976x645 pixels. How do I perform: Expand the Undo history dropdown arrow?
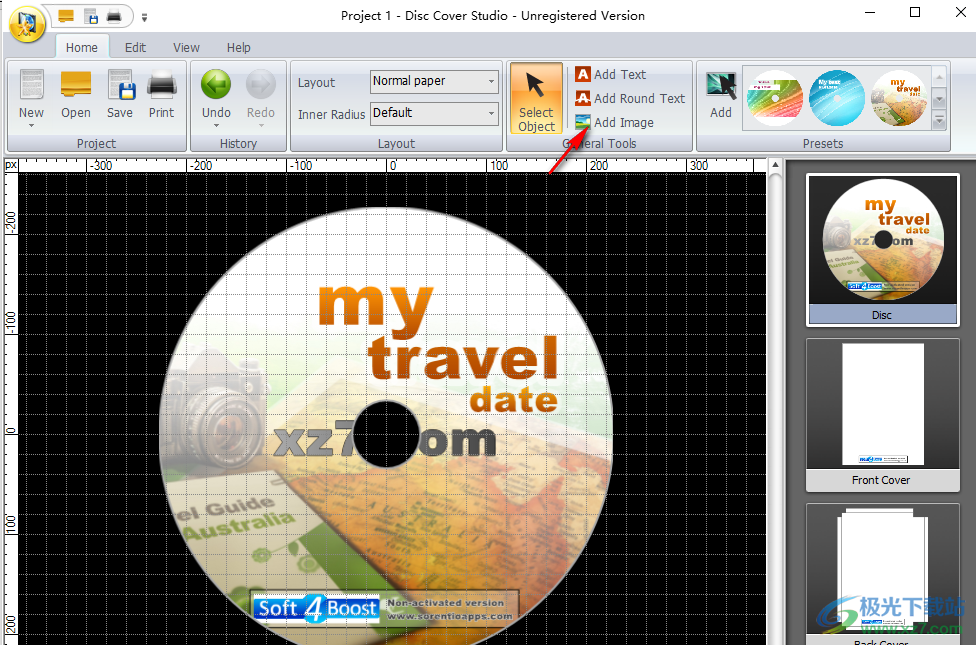(x=216, y=126)
